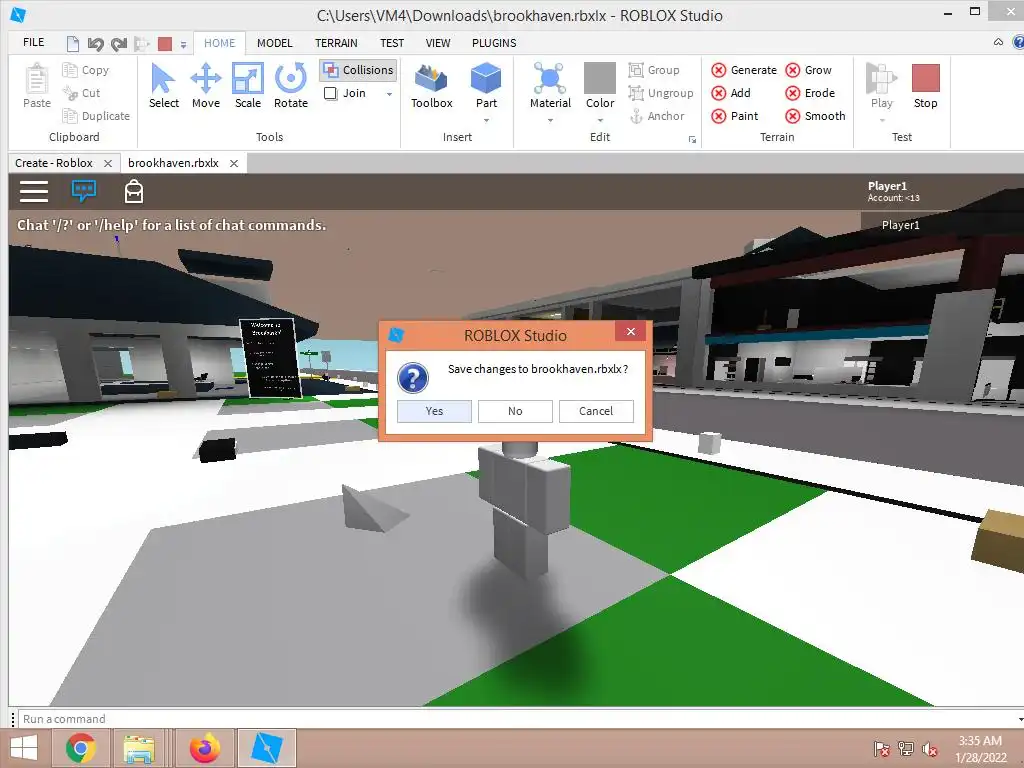Click Yes to save changes
This screenshot has width=1024, height=768.
pos(434,411)
